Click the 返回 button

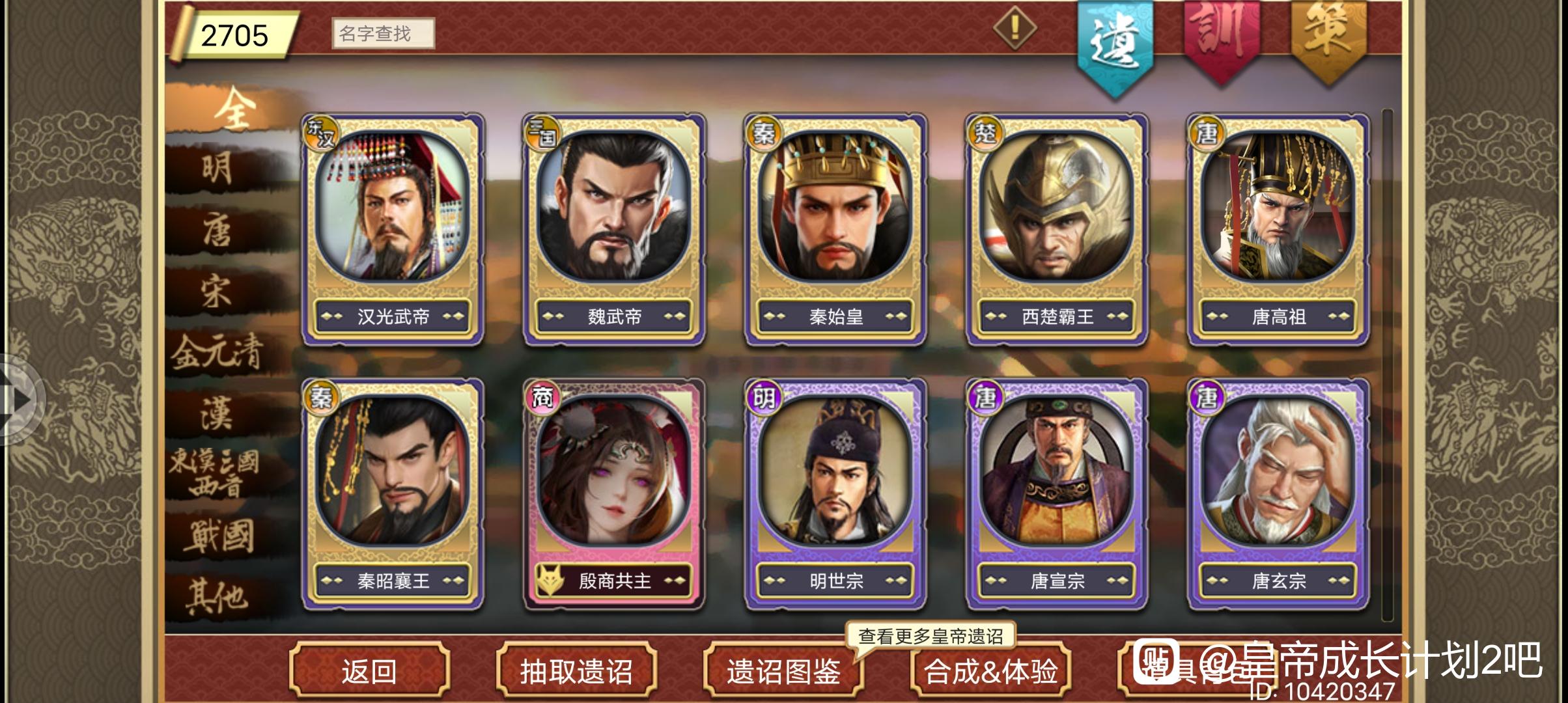(369, 670)
